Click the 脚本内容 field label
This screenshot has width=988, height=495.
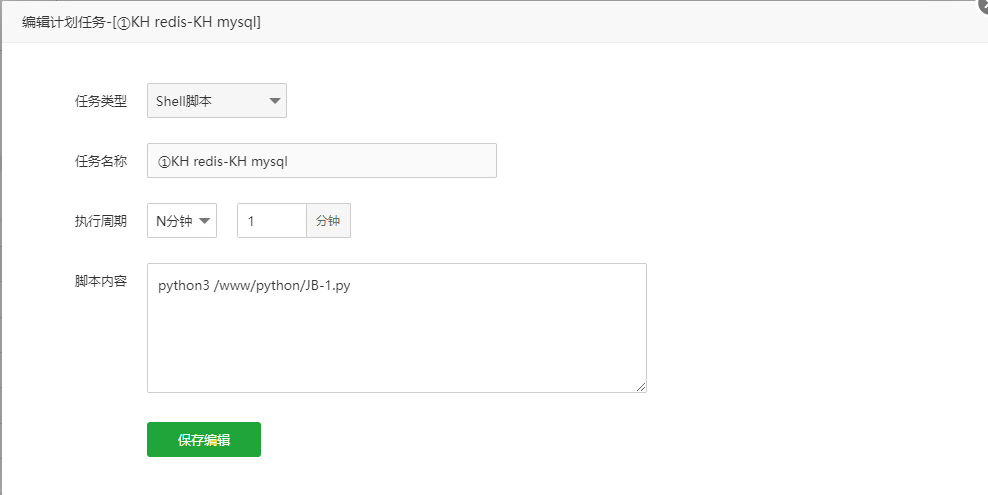(x=101, y=281)
